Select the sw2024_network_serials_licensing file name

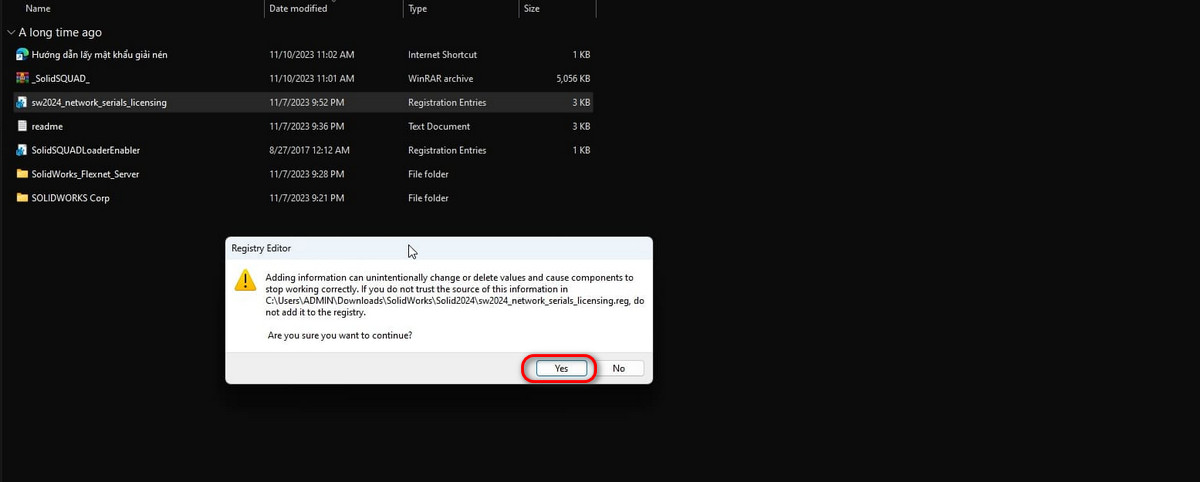(99, 103)
